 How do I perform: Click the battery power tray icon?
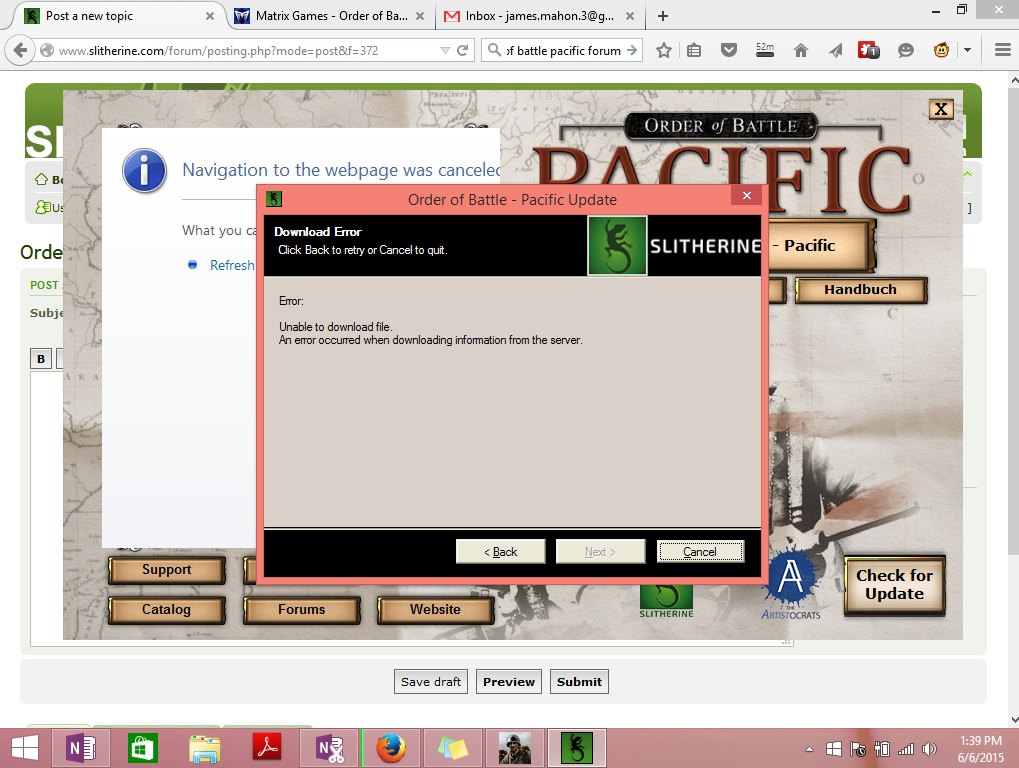click(882, 749)
